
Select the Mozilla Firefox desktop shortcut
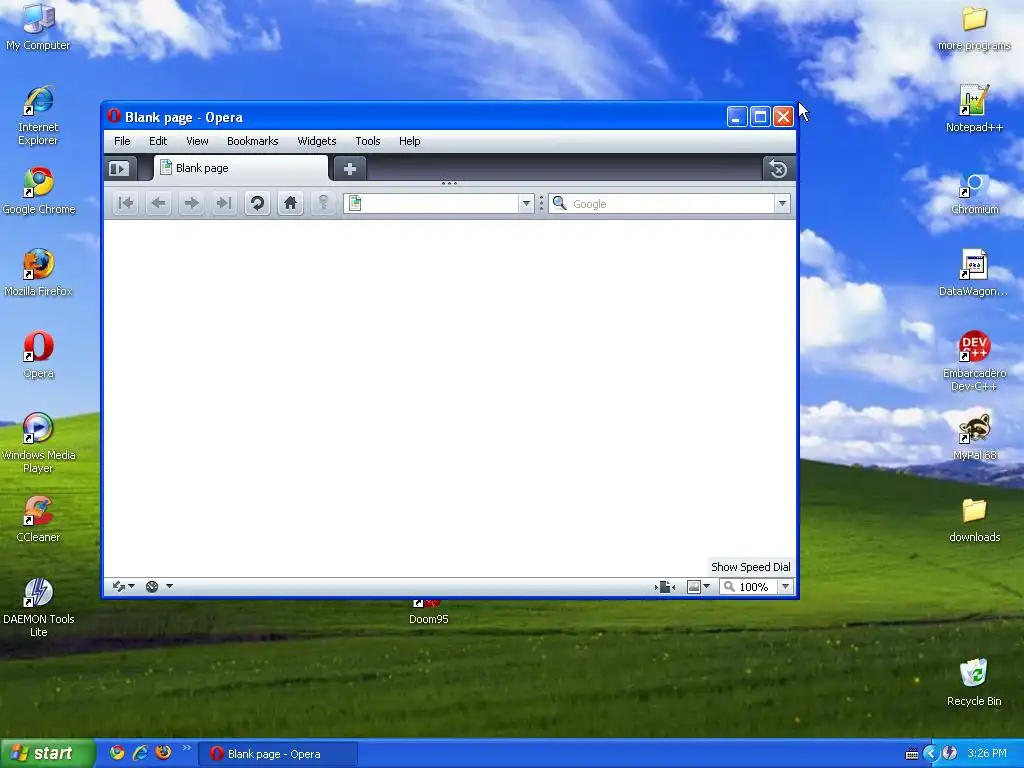coord(38,273)
